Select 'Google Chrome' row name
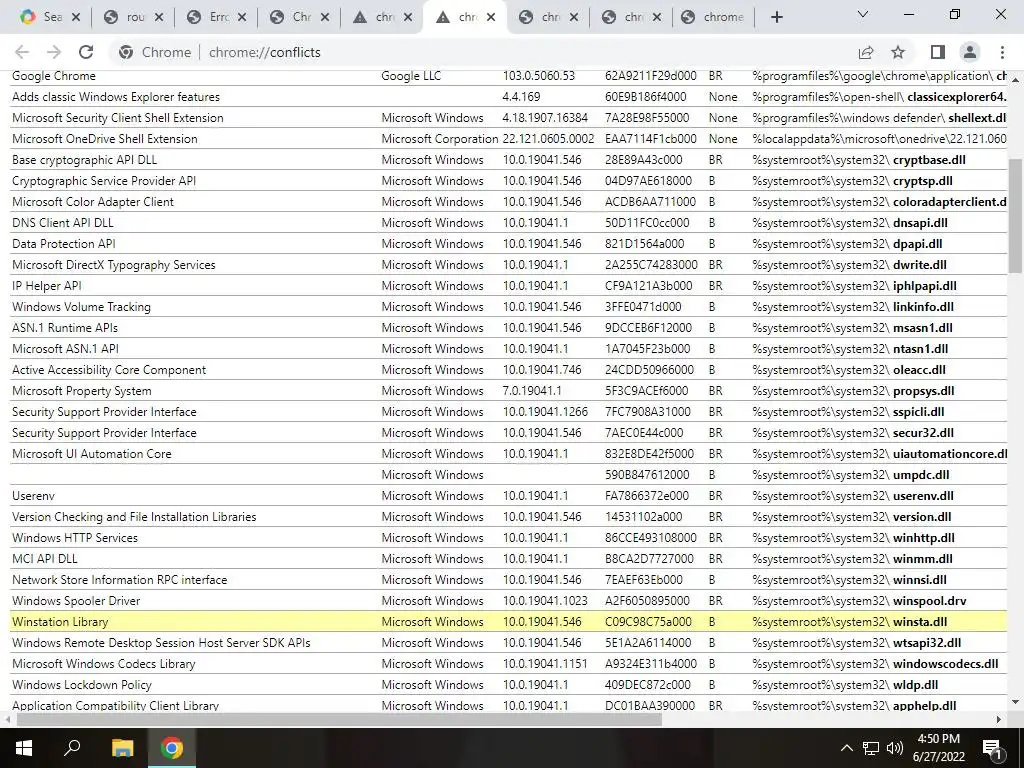 54,76
